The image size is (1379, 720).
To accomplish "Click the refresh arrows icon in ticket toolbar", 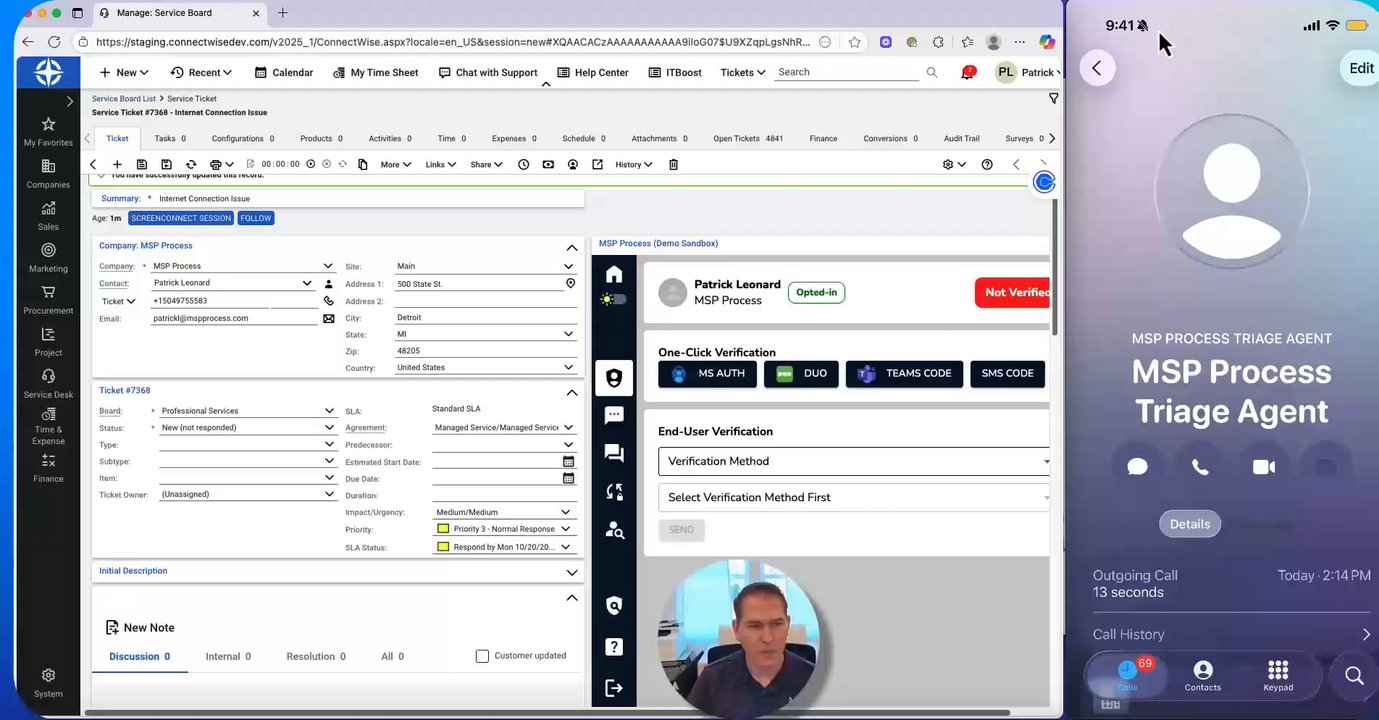I will pyautogui.click(x=190, y=164).
